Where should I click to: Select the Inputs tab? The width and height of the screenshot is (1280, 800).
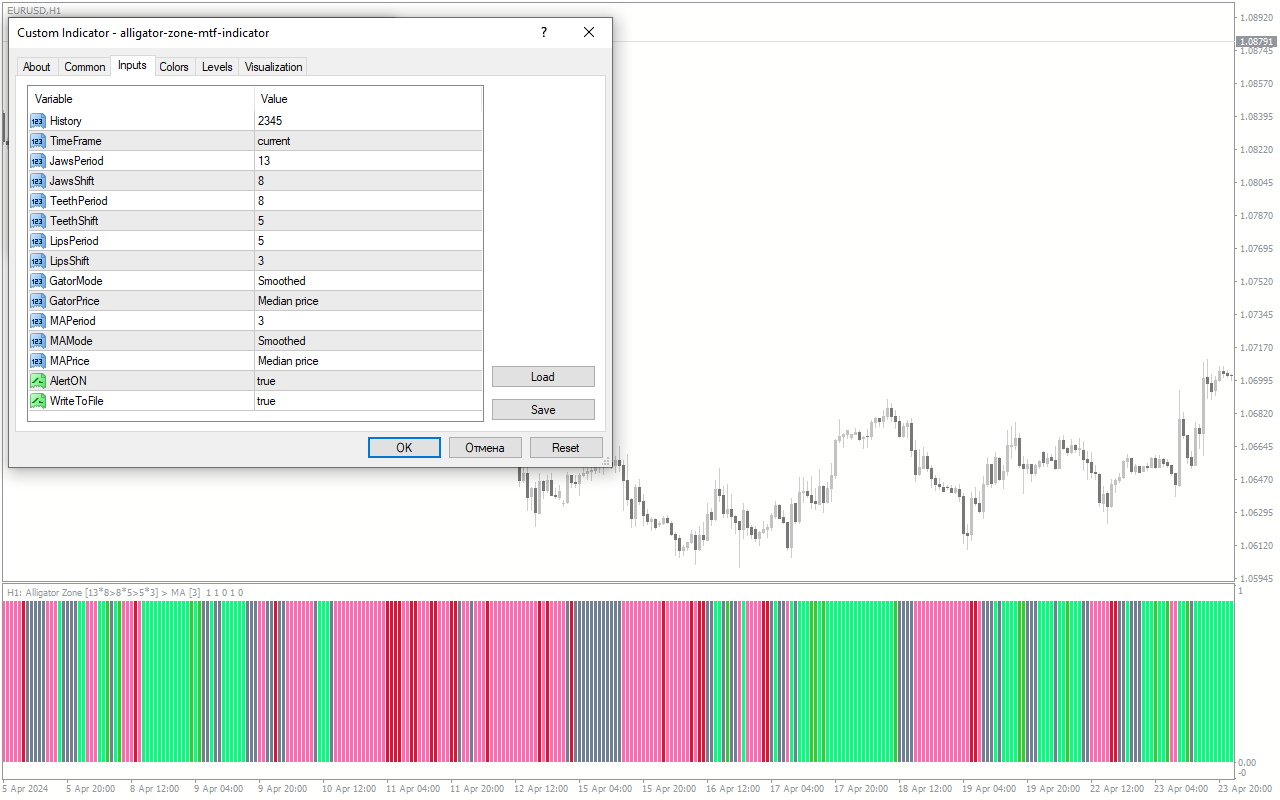click(x=132, y=65)
